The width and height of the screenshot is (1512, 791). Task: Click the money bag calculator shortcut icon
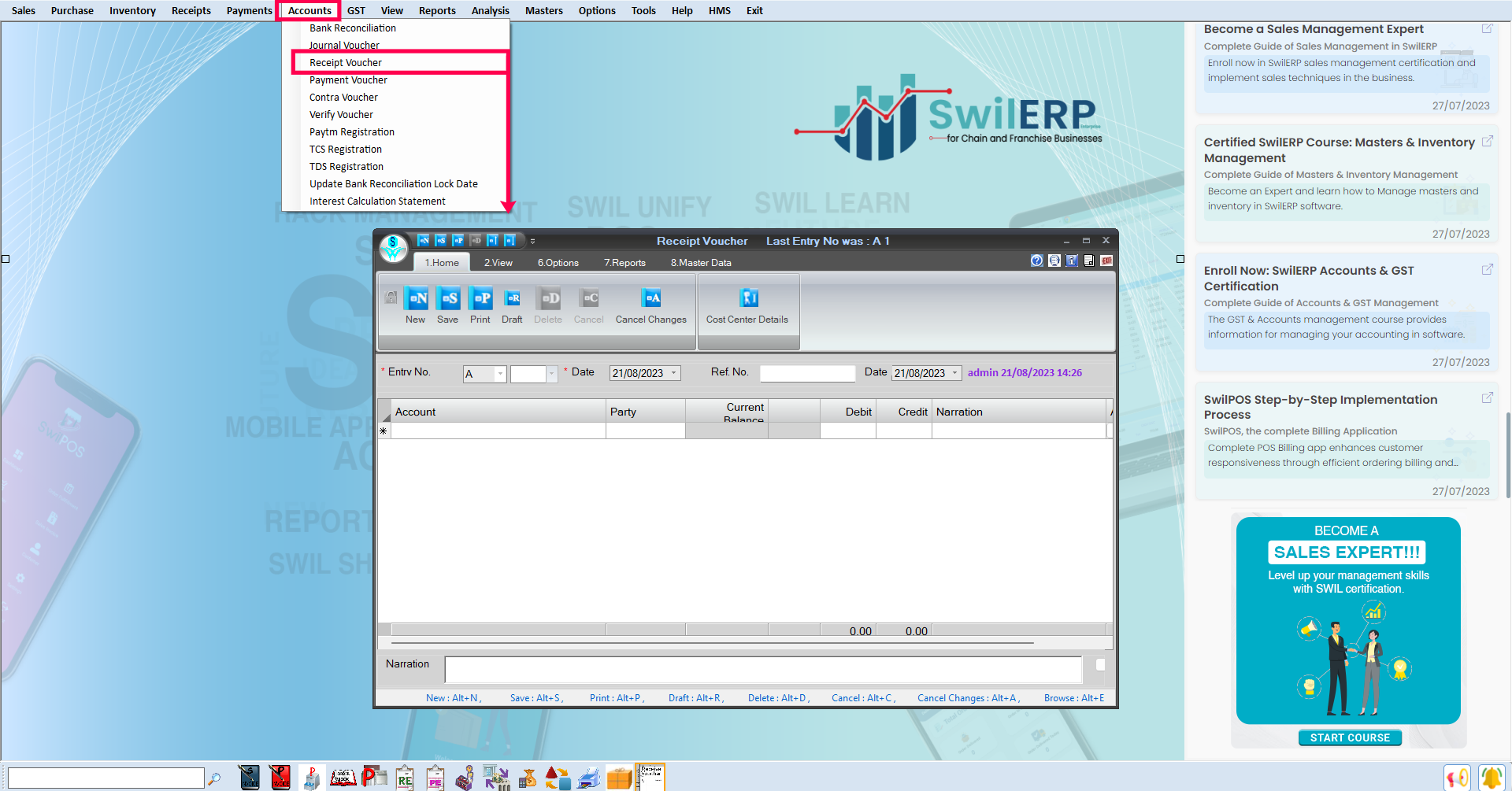528,778
